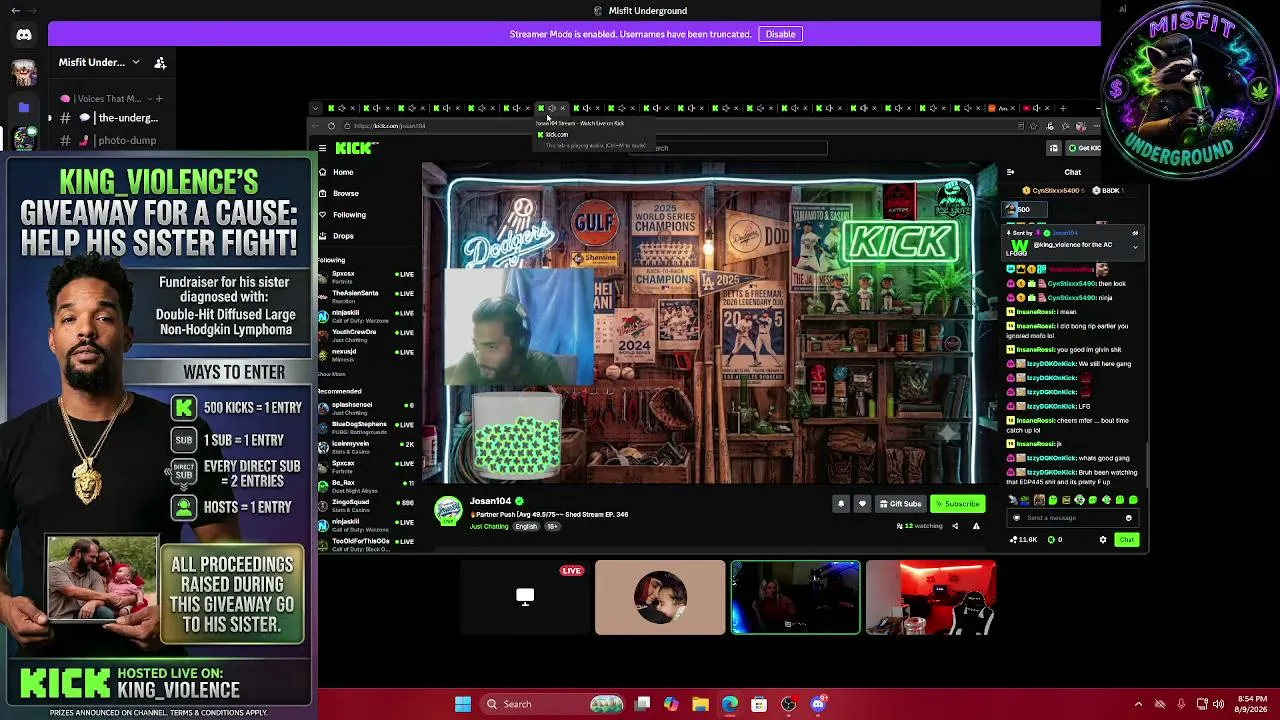Click the Gift Subs button
Viewport: 1280px width, 720px height.
(x=900, y=504)
